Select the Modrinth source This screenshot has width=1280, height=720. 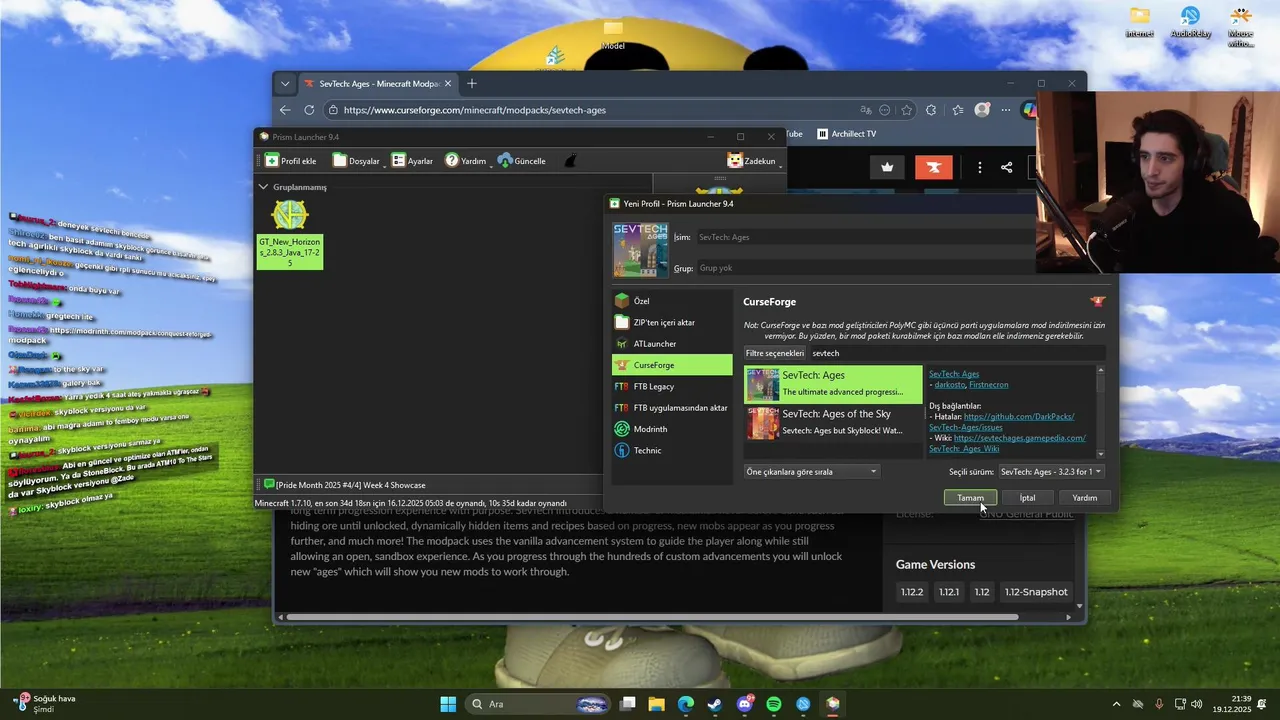tap(672, 429)
